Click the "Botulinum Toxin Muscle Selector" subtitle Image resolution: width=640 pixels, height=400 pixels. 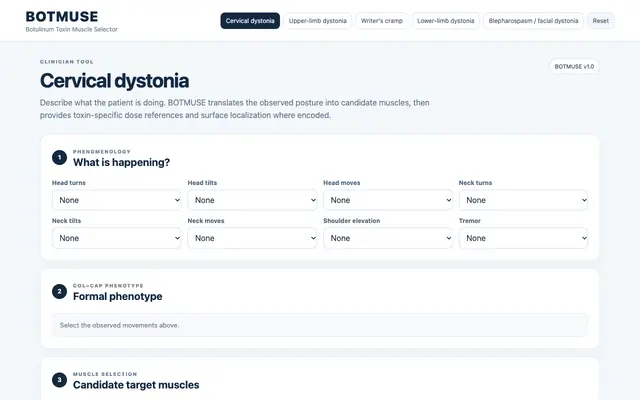coord(71,29)
